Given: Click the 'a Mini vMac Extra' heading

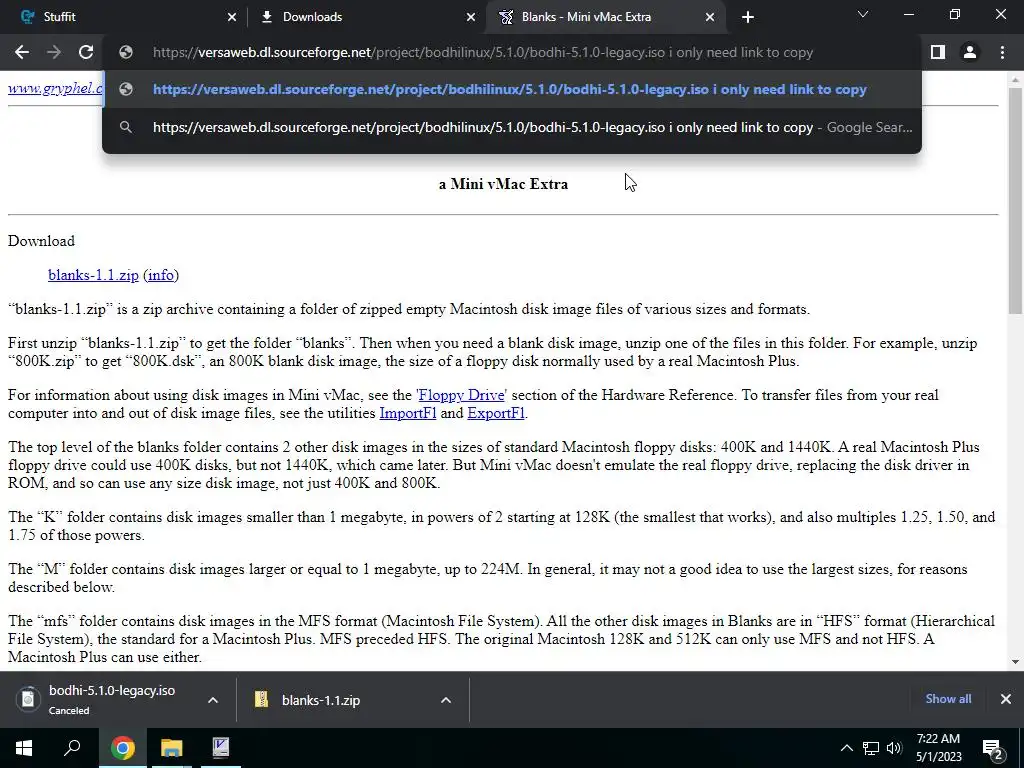Looking at the screenshot, I should click(503, 184).
